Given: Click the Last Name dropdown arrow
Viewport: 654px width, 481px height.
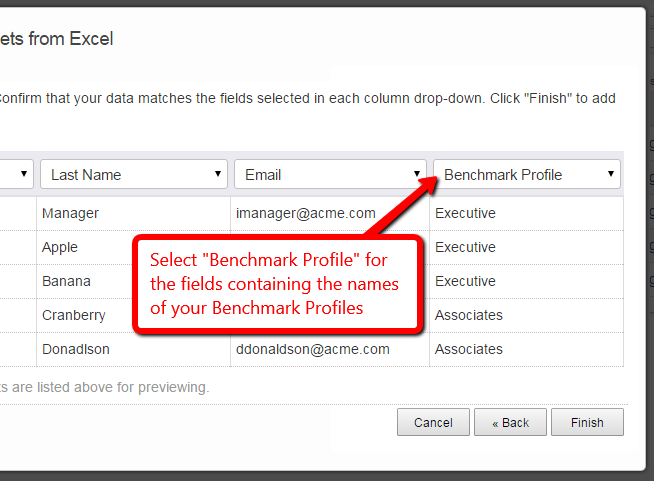Looking at the screenshot, I should (218, 174).
